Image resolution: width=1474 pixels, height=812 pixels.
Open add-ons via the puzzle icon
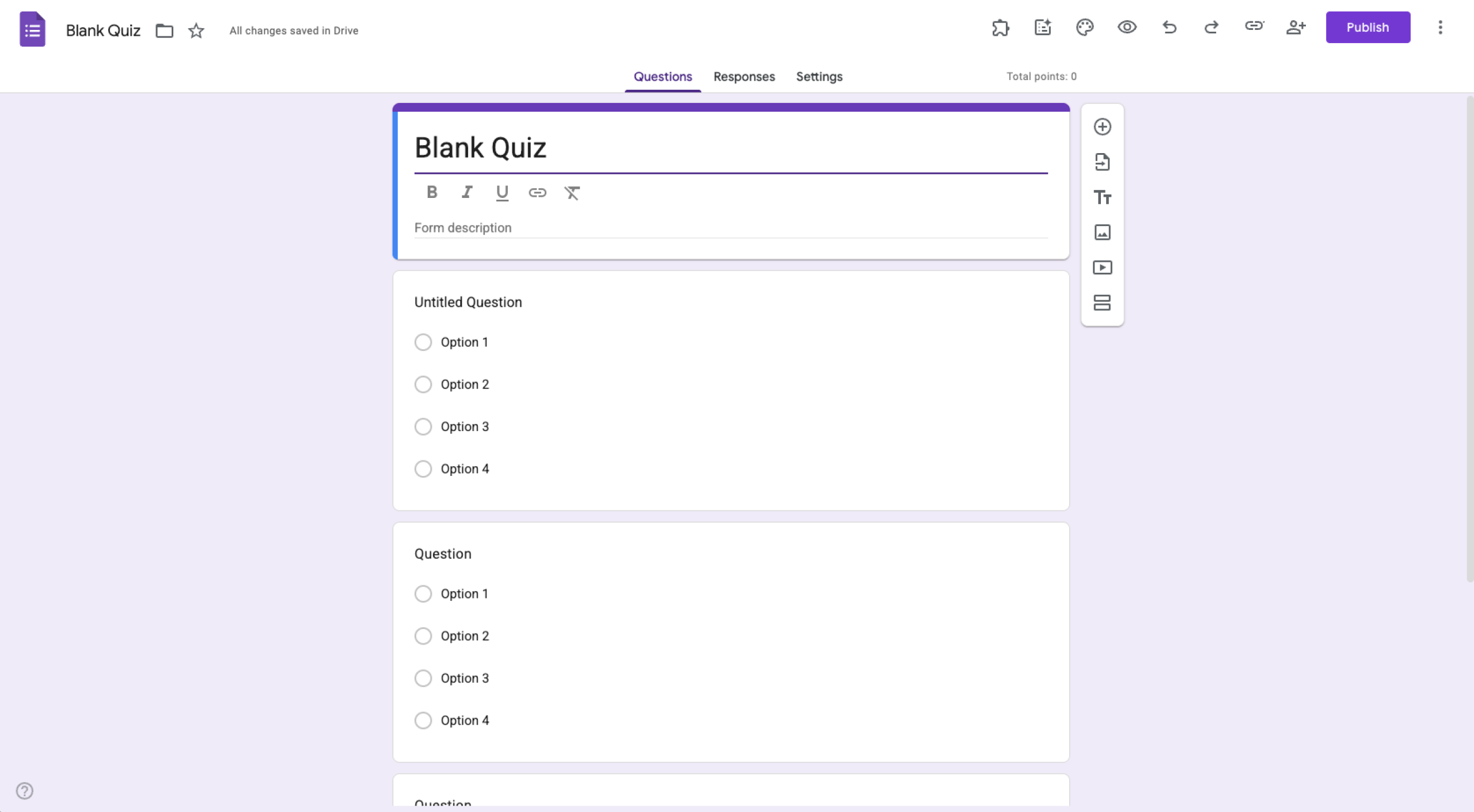1000,27
